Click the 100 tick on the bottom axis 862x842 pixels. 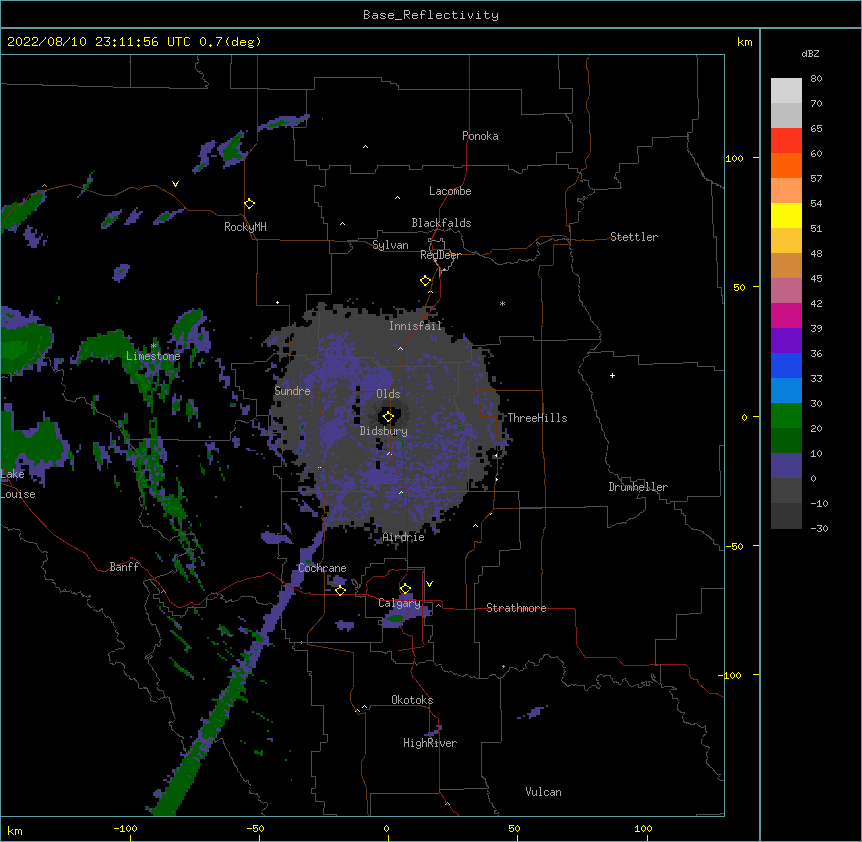tap(643, 828)
